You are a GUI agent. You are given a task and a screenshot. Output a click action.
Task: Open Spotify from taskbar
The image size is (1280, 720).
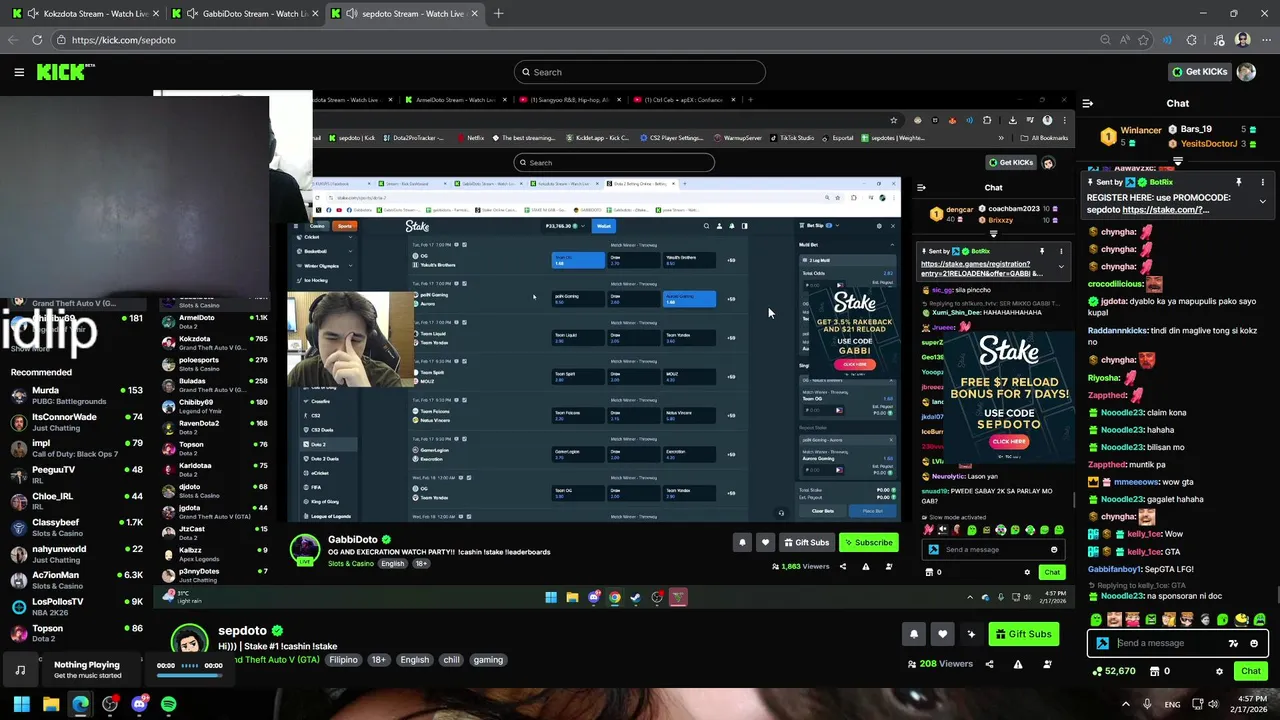pos(168,704)
